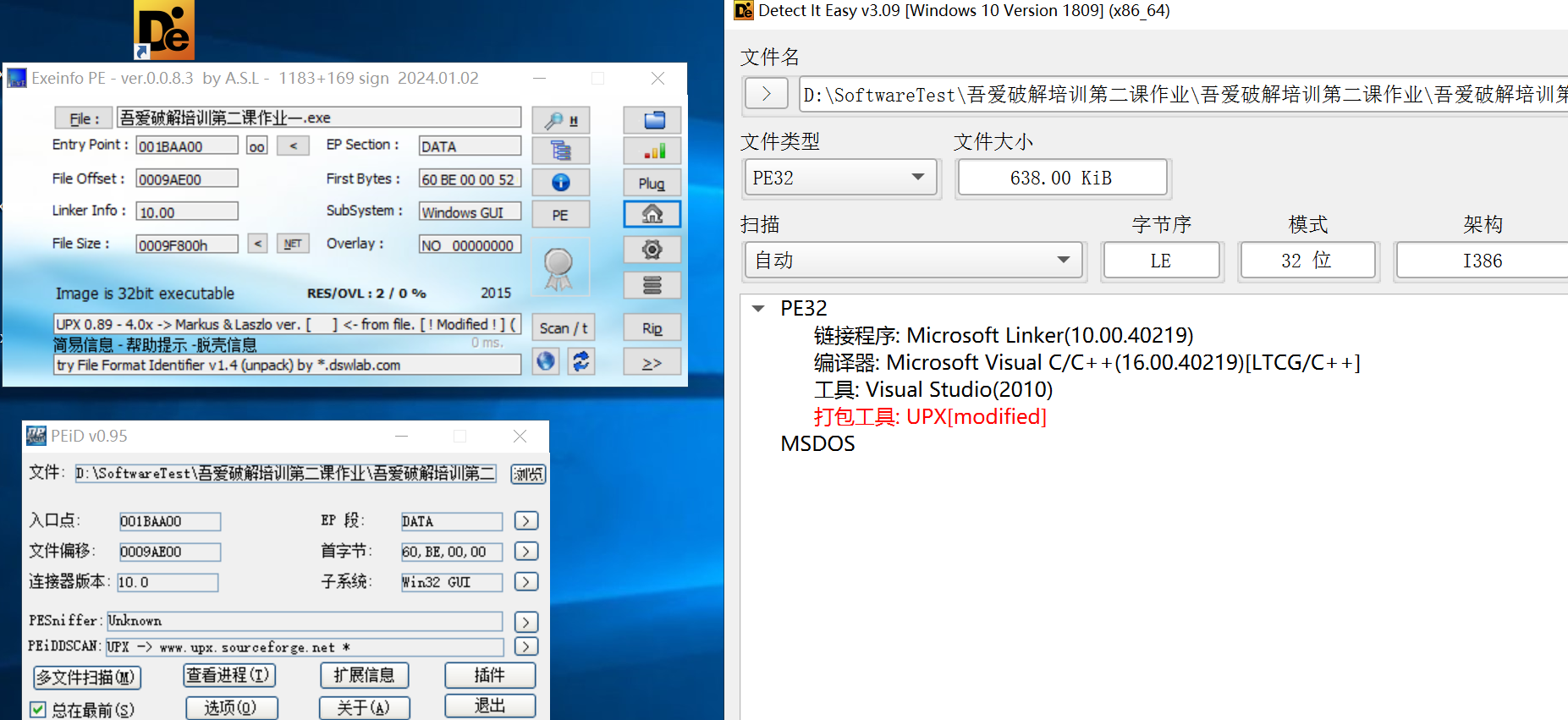Click the Scan / t button
1568x720 pixels.
click(564, 328)
